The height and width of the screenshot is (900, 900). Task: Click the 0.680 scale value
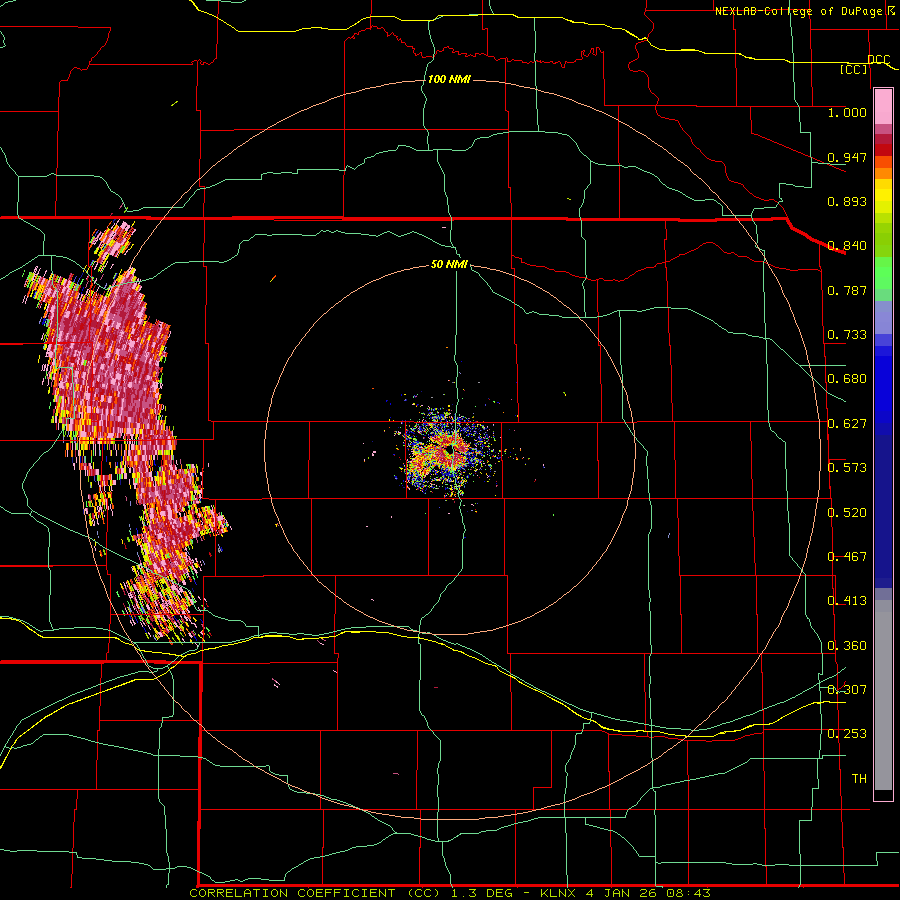pos(847,379)
